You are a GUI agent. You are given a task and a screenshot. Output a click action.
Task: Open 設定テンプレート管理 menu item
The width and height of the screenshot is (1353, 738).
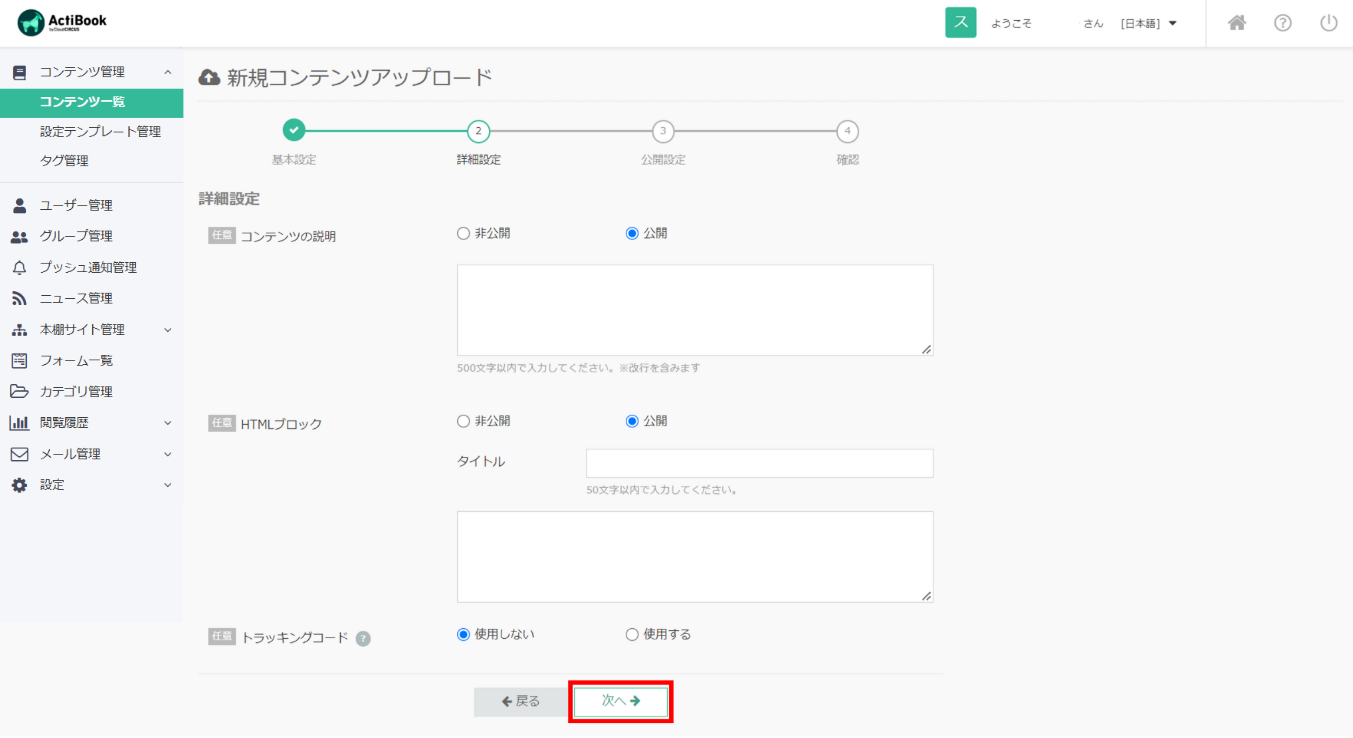click(100, 131)
